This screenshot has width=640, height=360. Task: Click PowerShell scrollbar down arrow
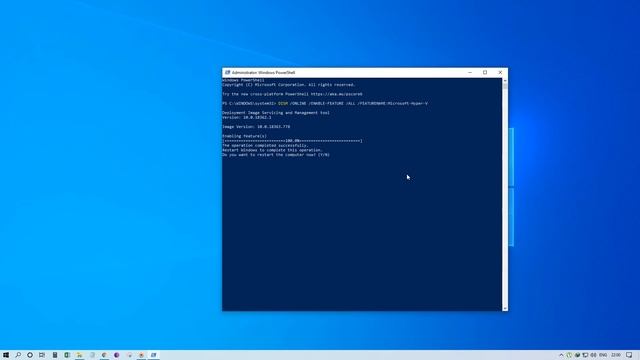505,308
